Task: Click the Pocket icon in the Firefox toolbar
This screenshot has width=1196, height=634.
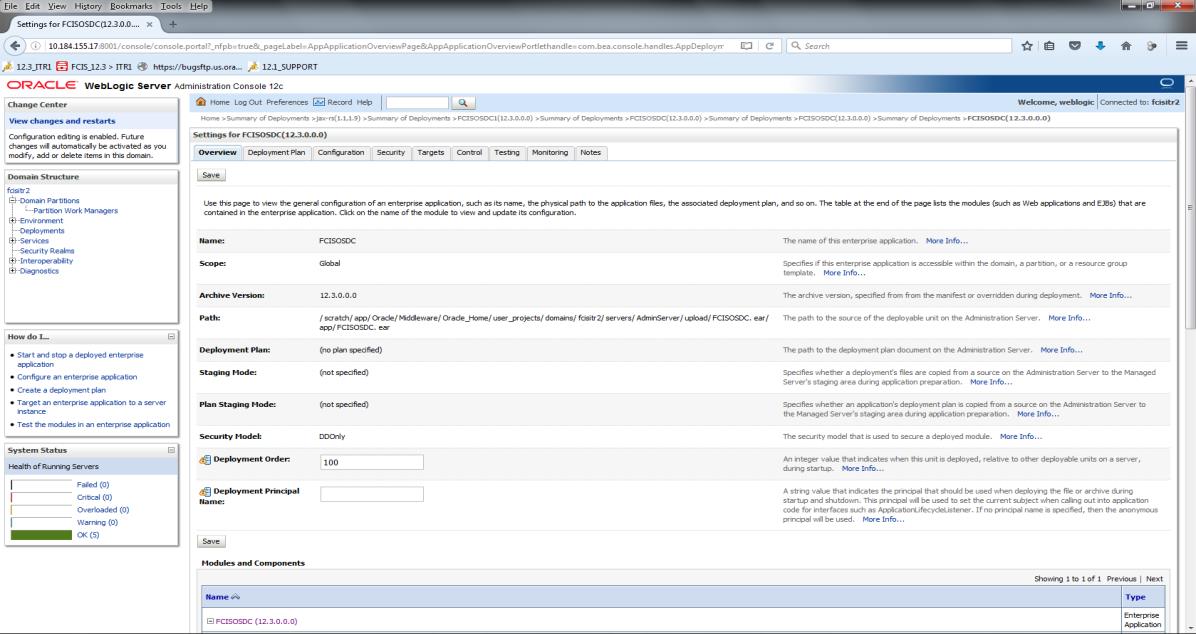Action: coord(1074,46)
